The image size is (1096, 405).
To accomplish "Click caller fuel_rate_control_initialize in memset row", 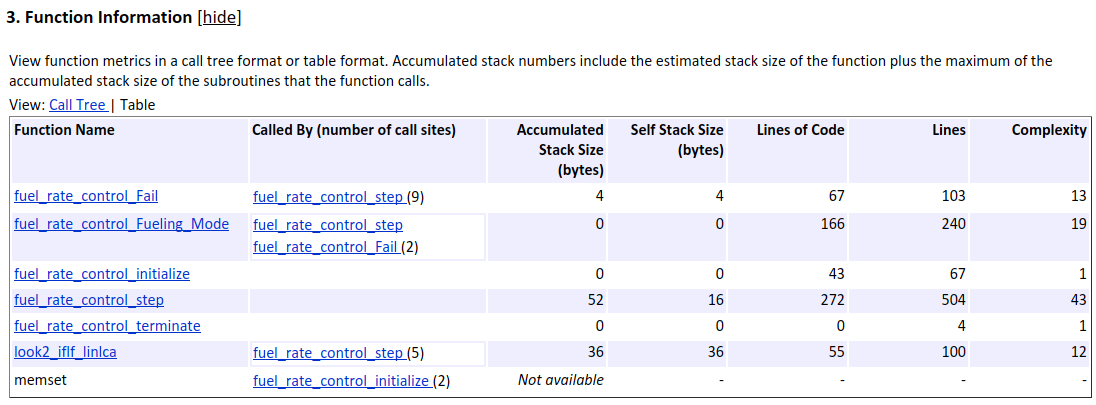I will 340,380.
